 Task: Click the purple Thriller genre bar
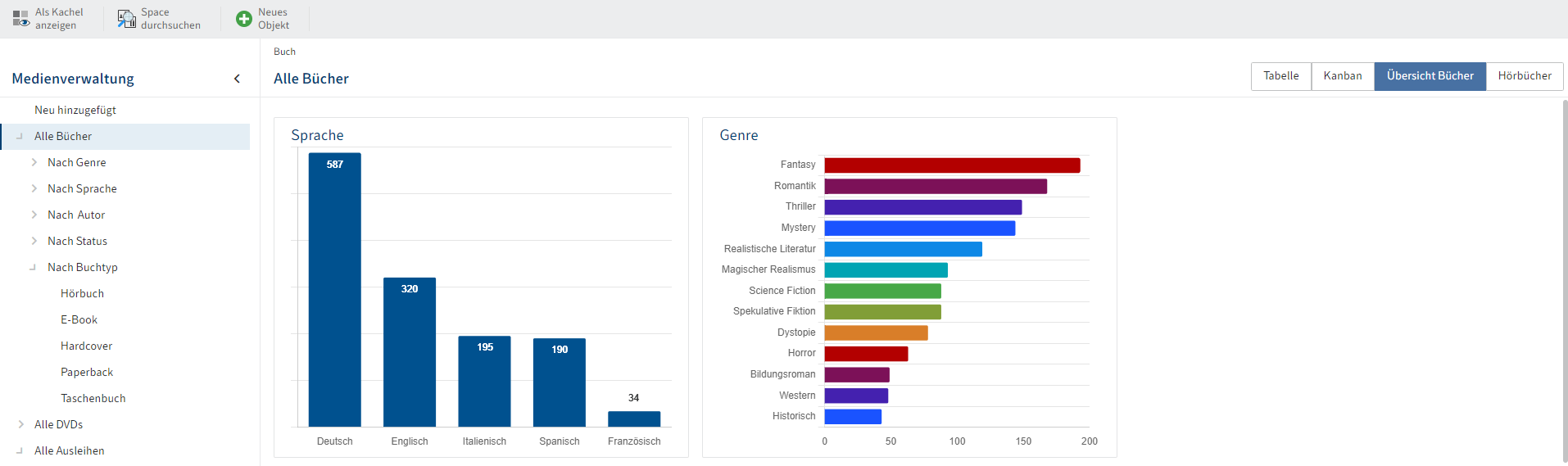(923, 207)
